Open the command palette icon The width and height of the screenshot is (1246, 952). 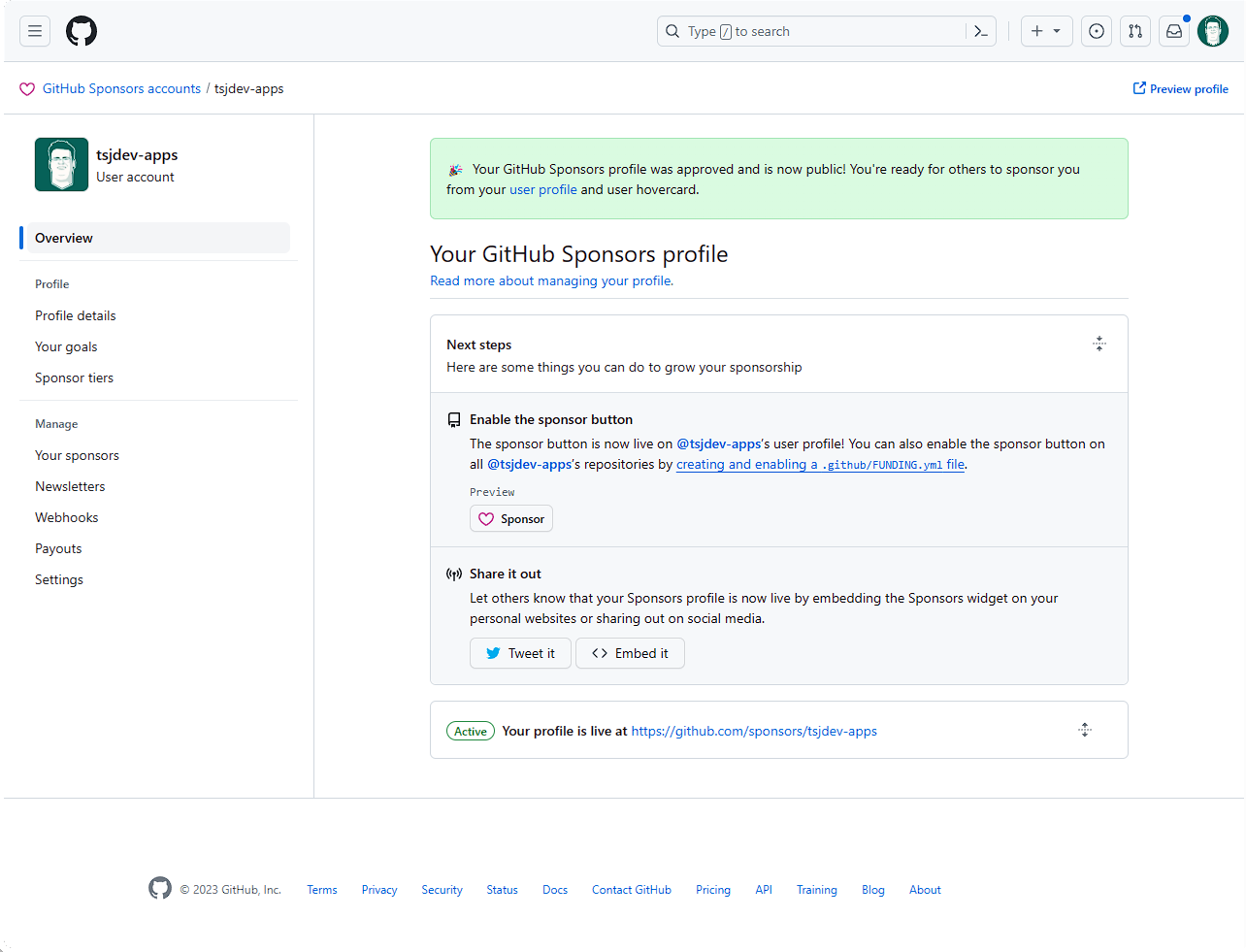click(981, 31)
